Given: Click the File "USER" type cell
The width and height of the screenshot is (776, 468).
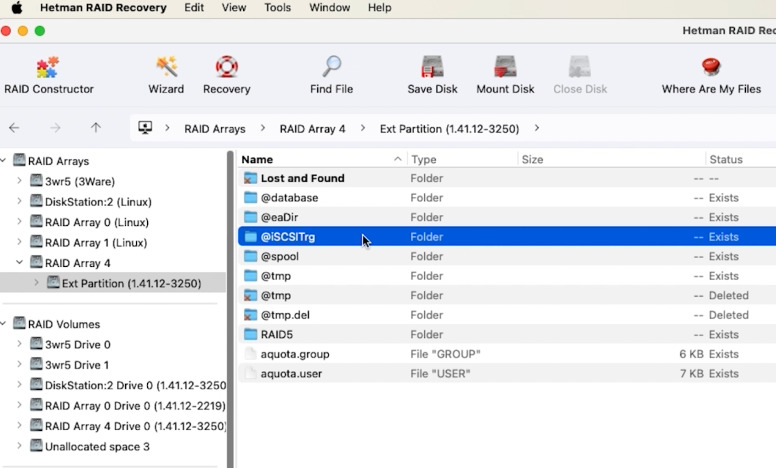Looking at the screenshot, I should pos(440,374).
